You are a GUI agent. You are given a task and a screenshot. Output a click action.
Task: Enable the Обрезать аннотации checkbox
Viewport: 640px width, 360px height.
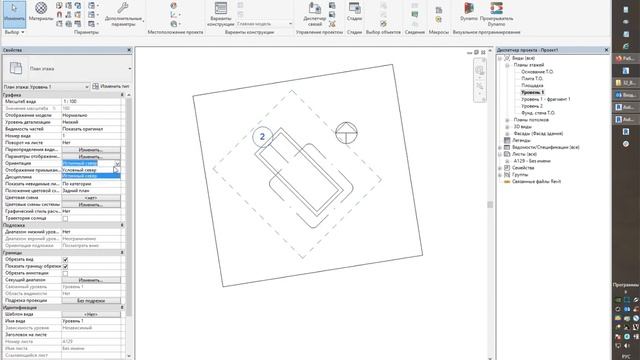point(65,273)
